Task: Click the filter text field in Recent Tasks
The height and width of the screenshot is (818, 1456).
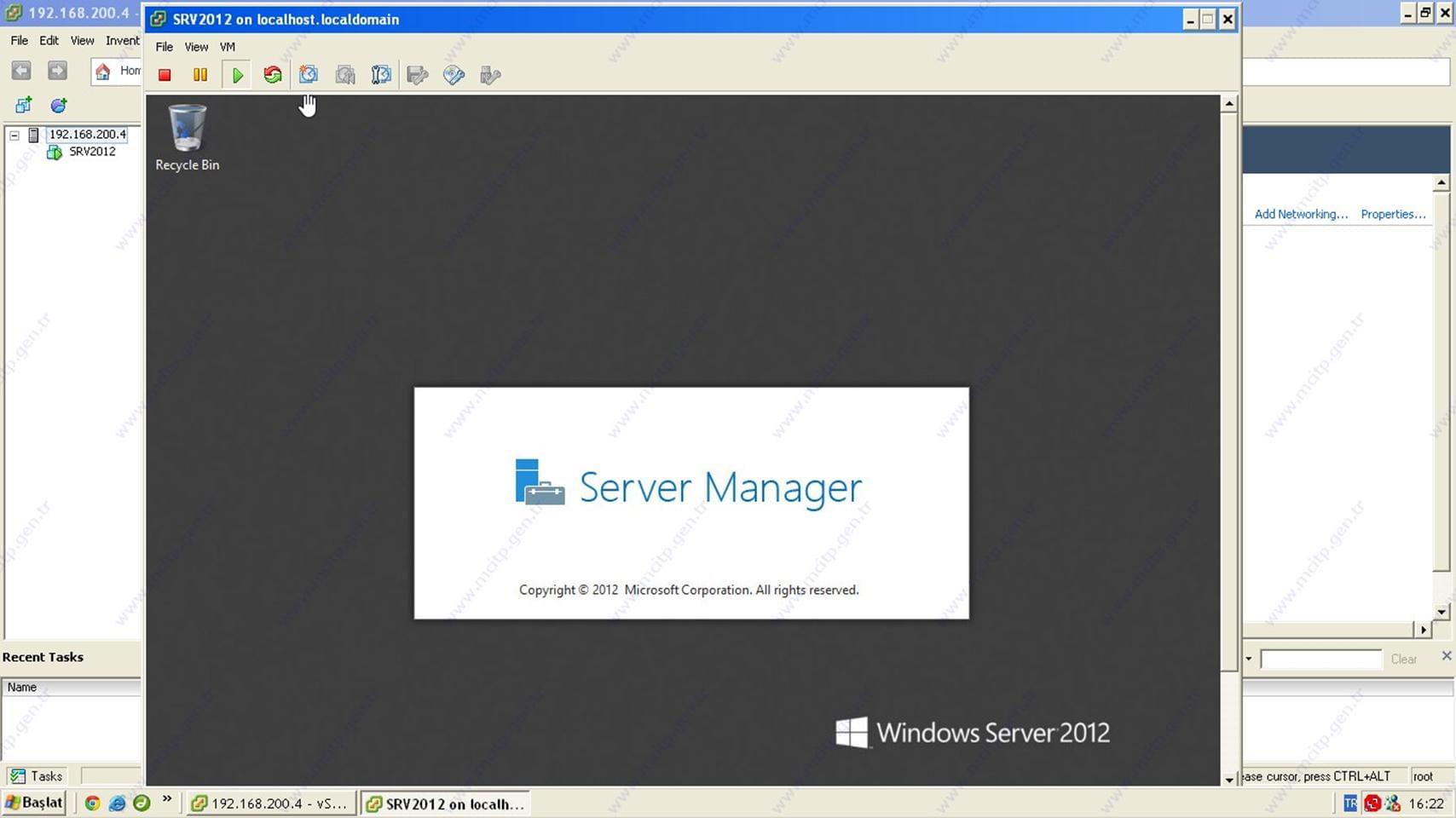Action: (1320, 659)
